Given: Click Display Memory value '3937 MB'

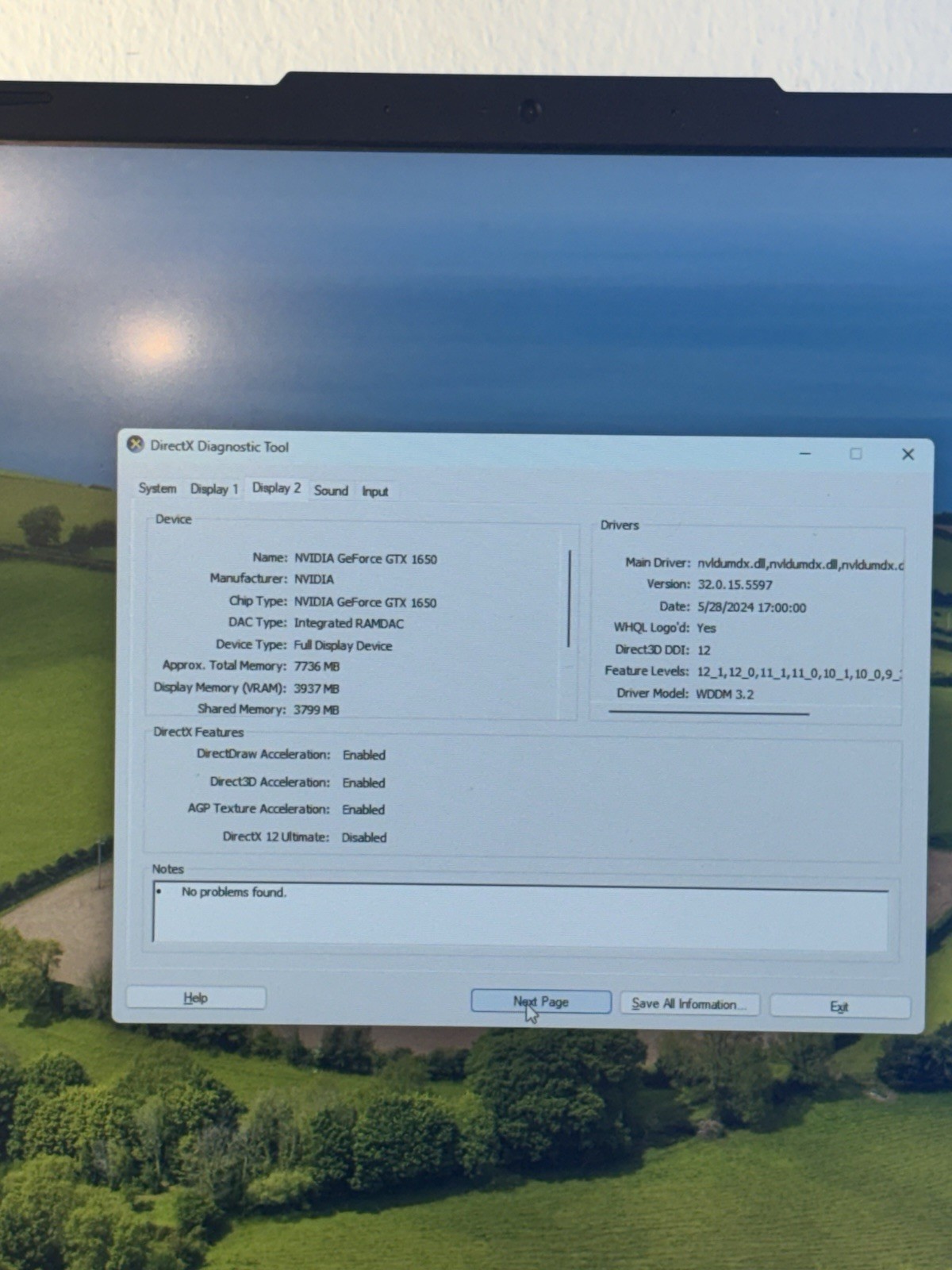Looking at the screenshot, I should [x=317, y=688].
